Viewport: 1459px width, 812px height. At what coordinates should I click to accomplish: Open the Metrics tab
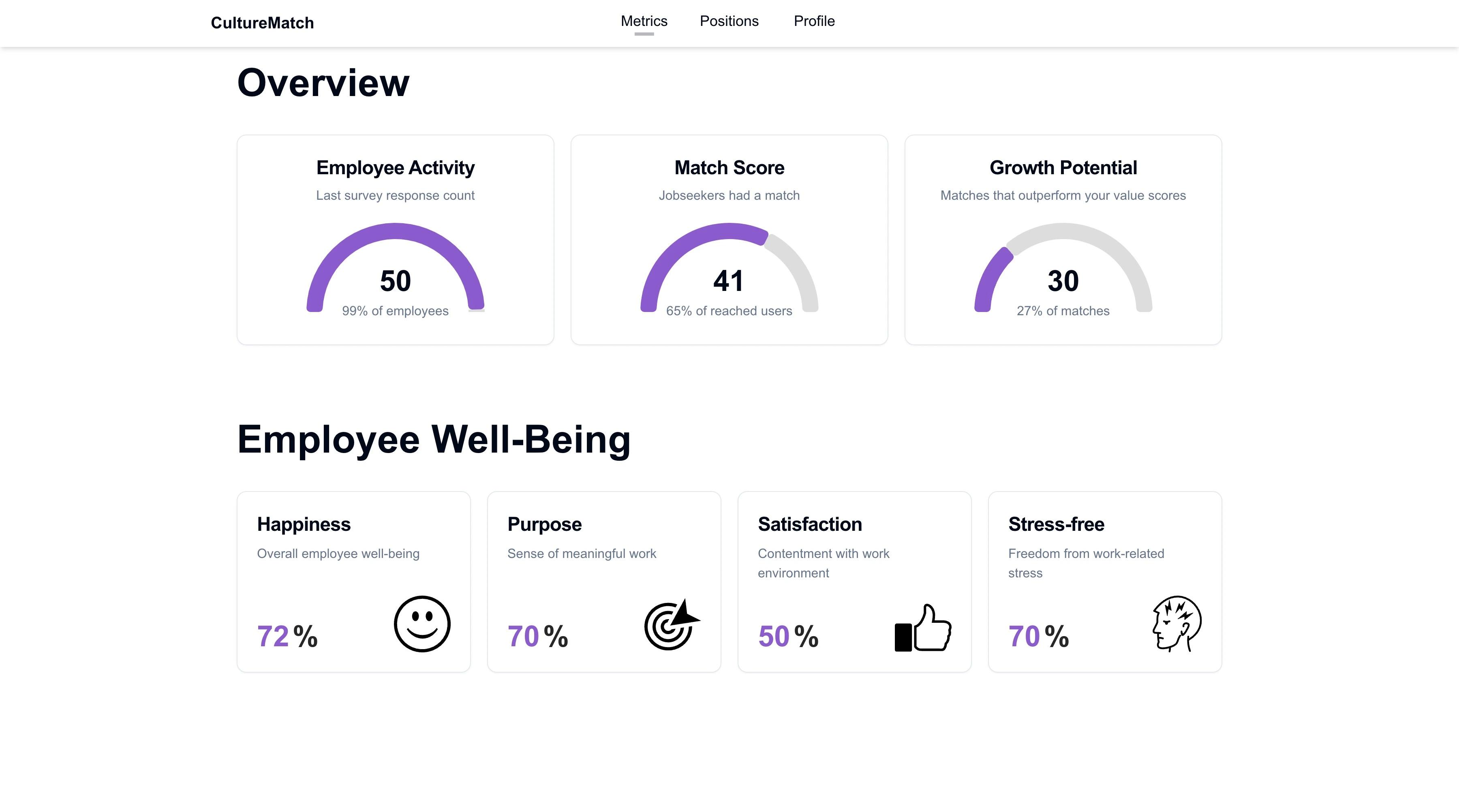[x=644, y=21]
